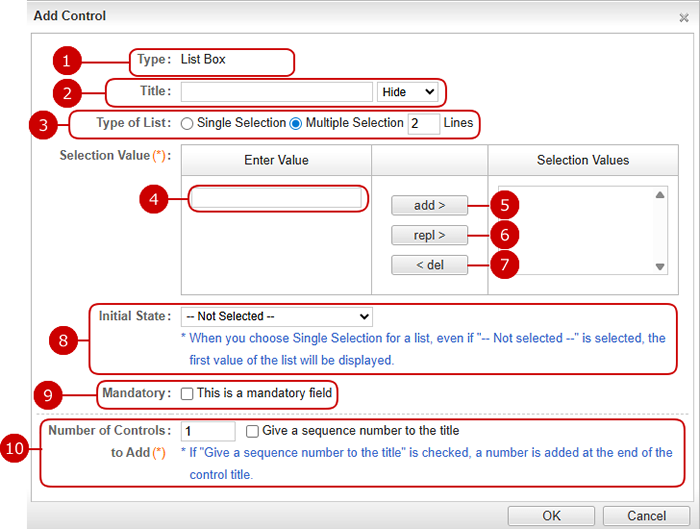Screen dimensions: 700x529
Task: Enable Give a sequence number to the title
Action: (x=252, y=431)
